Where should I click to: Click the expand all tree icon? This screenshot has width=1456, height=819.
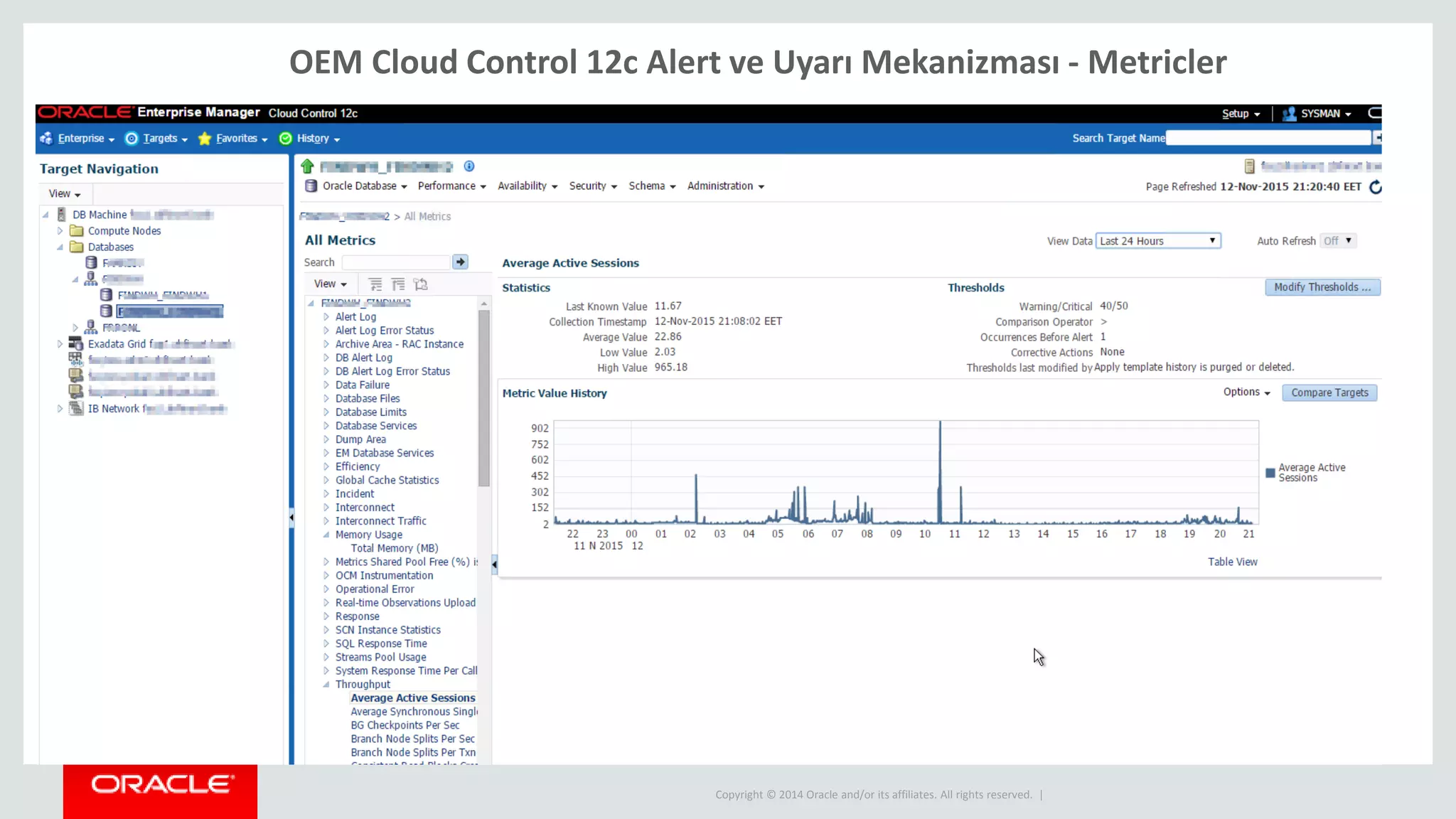click(375, 284)
